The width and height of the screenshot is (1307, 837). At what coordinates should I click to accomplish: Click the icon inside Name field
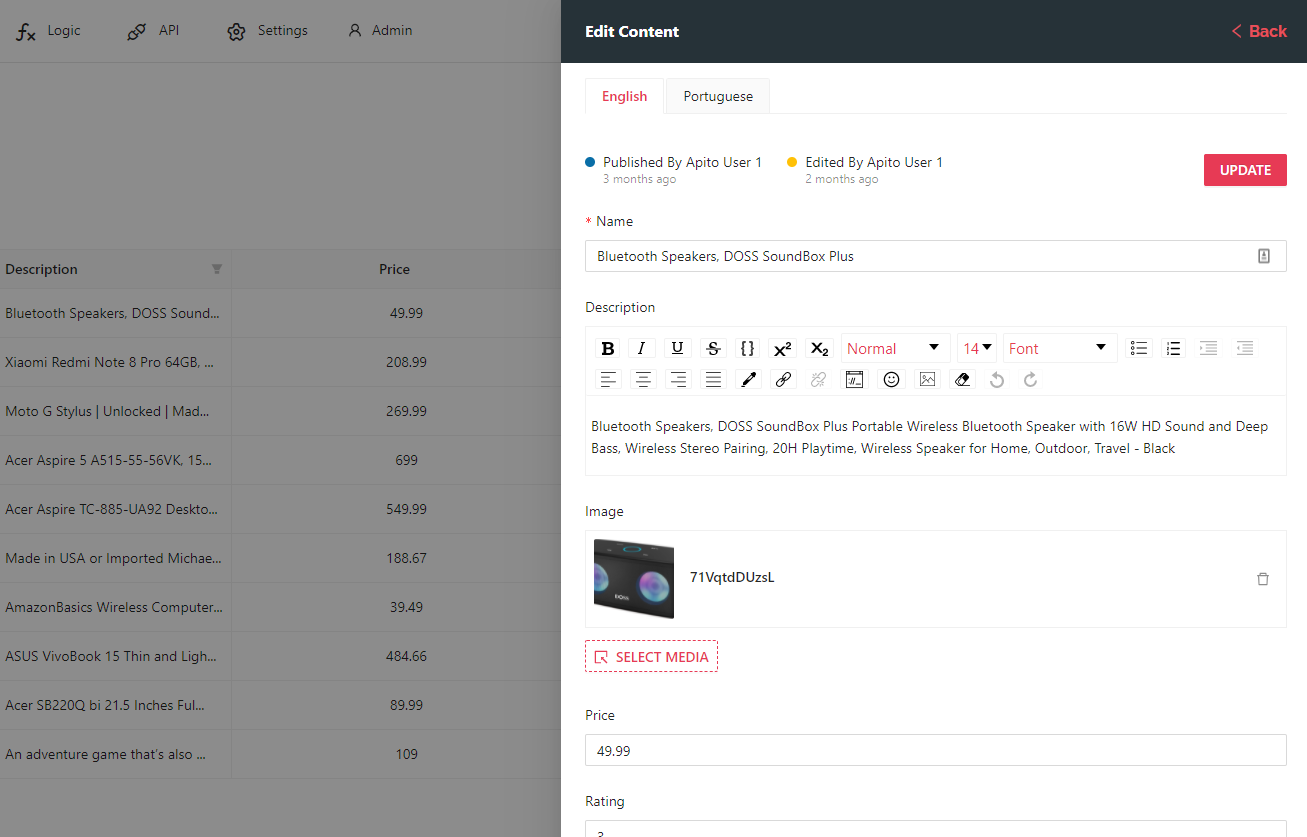click(1264, 256)
